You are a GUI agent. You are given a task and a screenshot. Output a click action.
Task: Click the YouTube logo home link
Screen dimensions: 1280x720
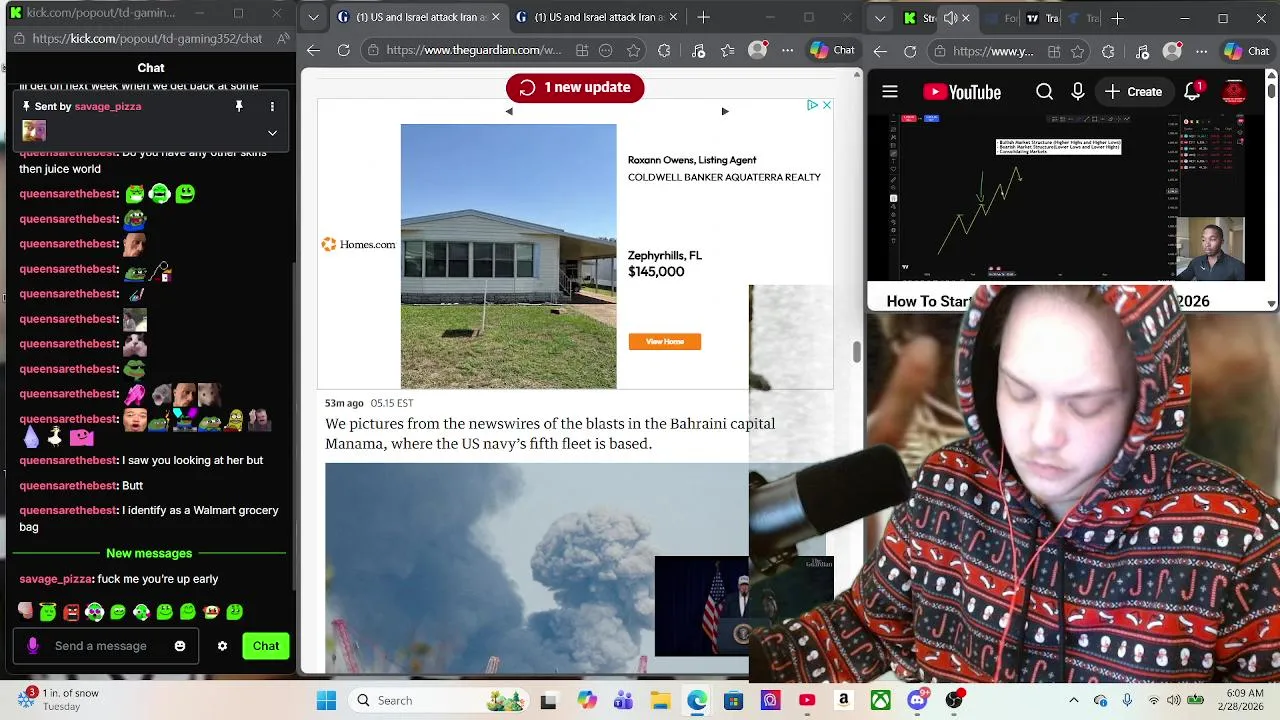click(962, 92)
